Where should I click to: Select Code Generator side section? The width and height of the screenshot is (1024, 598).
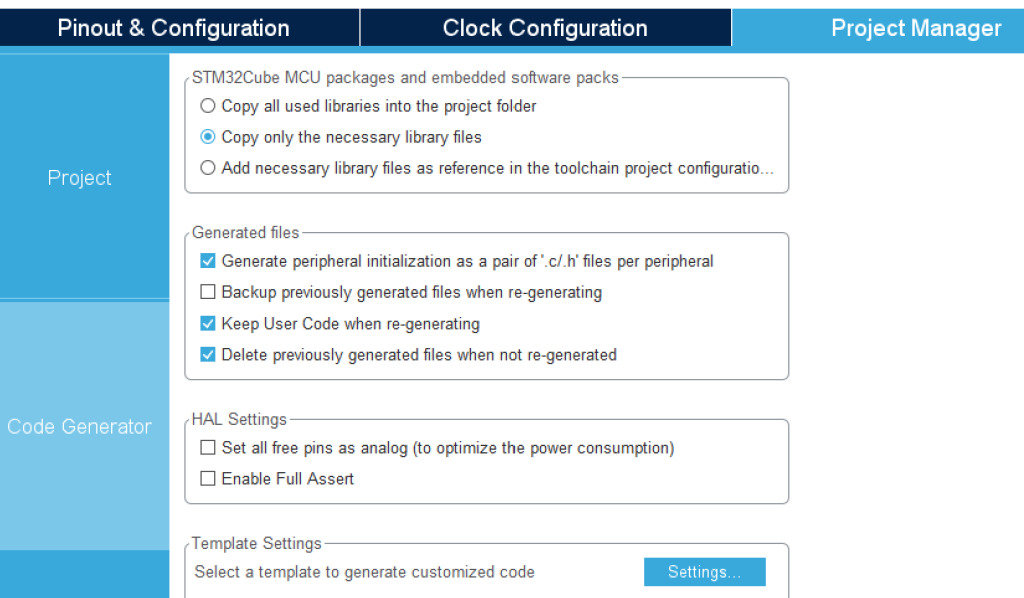pos(80,426)
